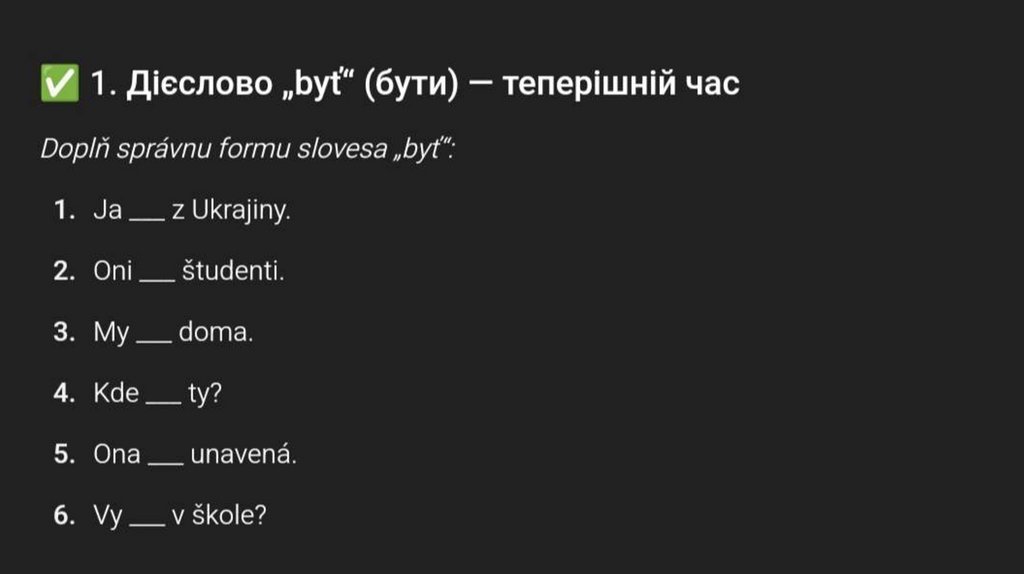This screenshot has height=574, width=1024.
Task: Click the words "теперішній час" in the heading
Action: tap(620, 84)
